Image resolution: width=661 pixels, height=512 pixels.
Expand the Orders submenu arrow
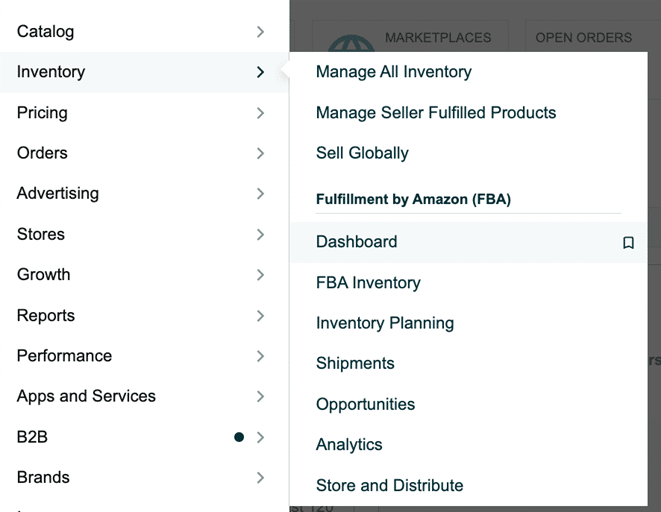tap(261, 153)
